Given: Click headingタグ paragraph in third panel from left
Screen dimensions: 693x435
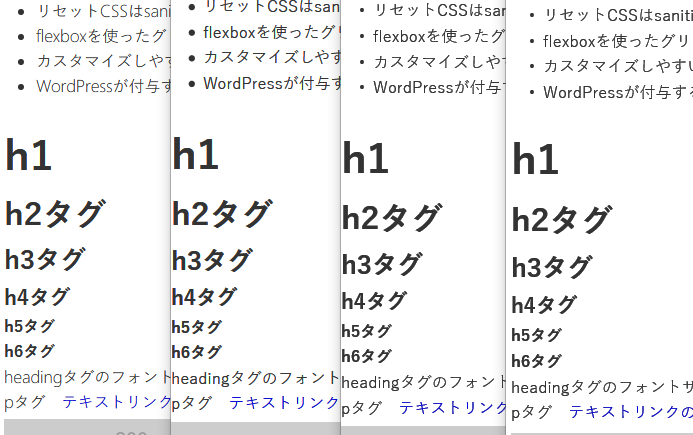Looking at the screenshot, I should tap(423, 382).
